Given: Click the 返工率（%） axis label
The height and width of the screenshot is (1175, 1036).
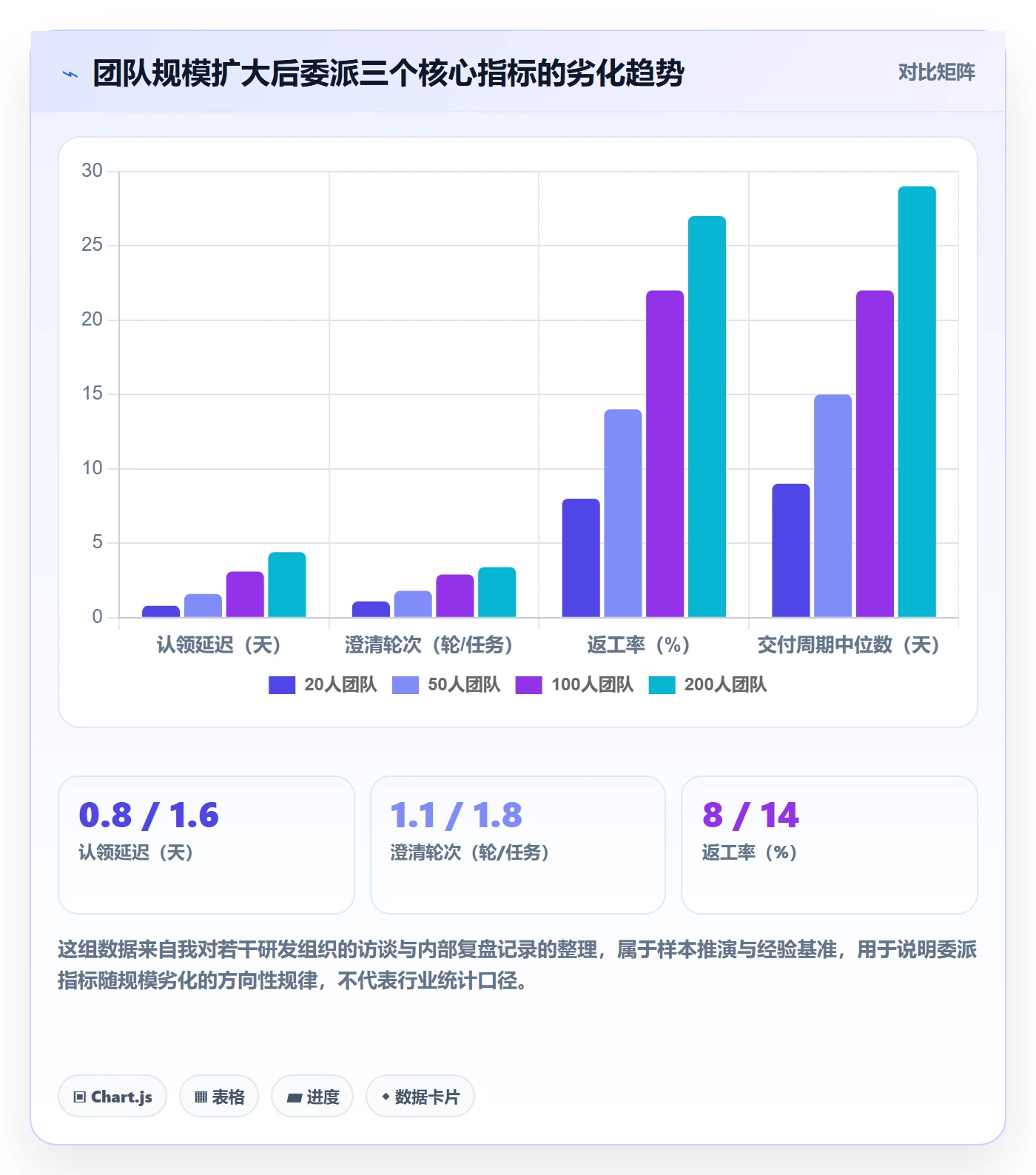Looking at the screenshot, I should pos(639,645).
